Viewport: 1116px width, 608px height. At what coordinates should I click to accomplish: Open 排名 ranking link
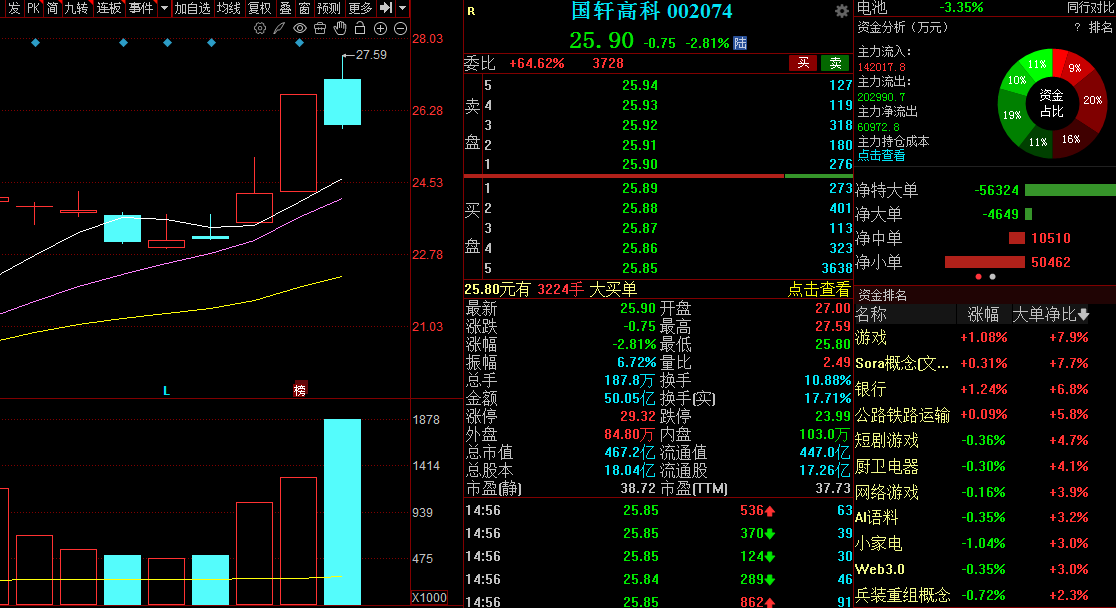click(x=1100, y=27)
